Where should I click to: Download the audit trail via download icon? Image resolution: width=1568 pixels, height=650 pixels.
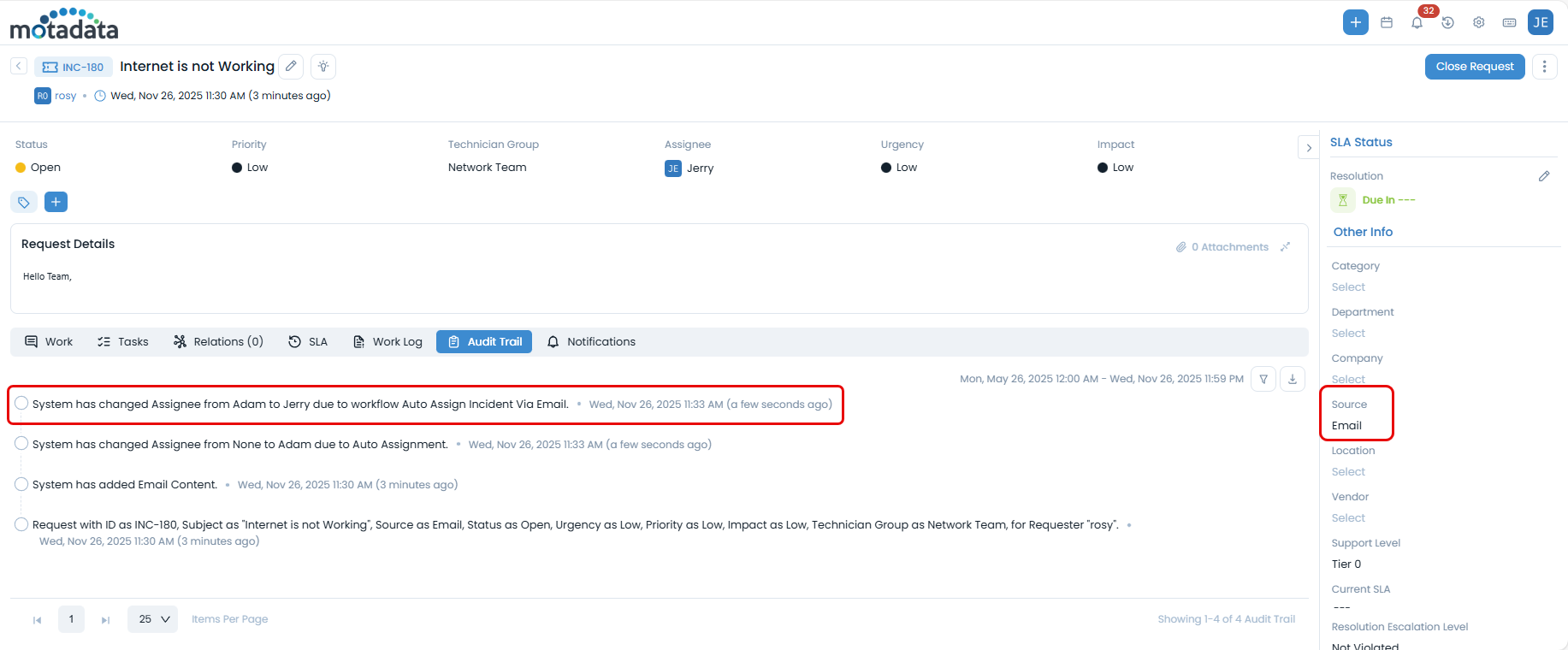click(1293, 379)
